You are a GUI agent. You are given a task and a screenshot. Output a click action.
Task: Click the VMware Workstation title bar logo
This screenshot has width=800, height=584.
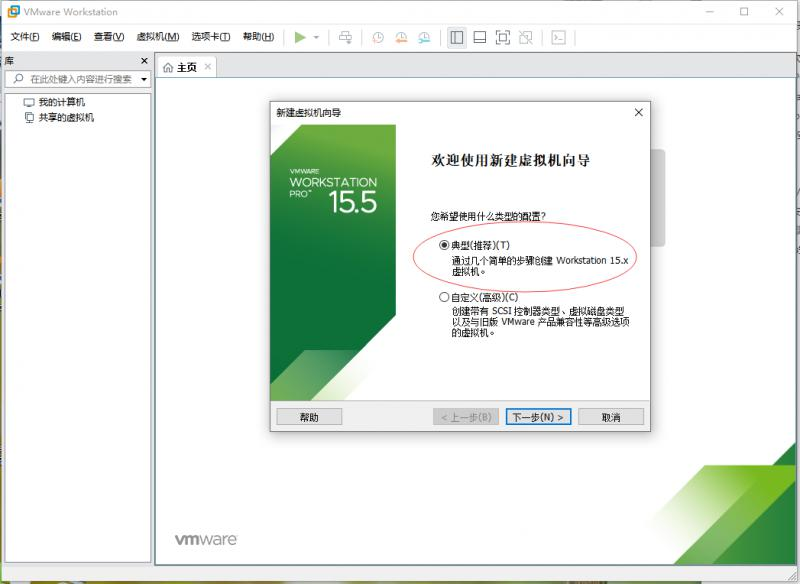[x=13, y=11]
